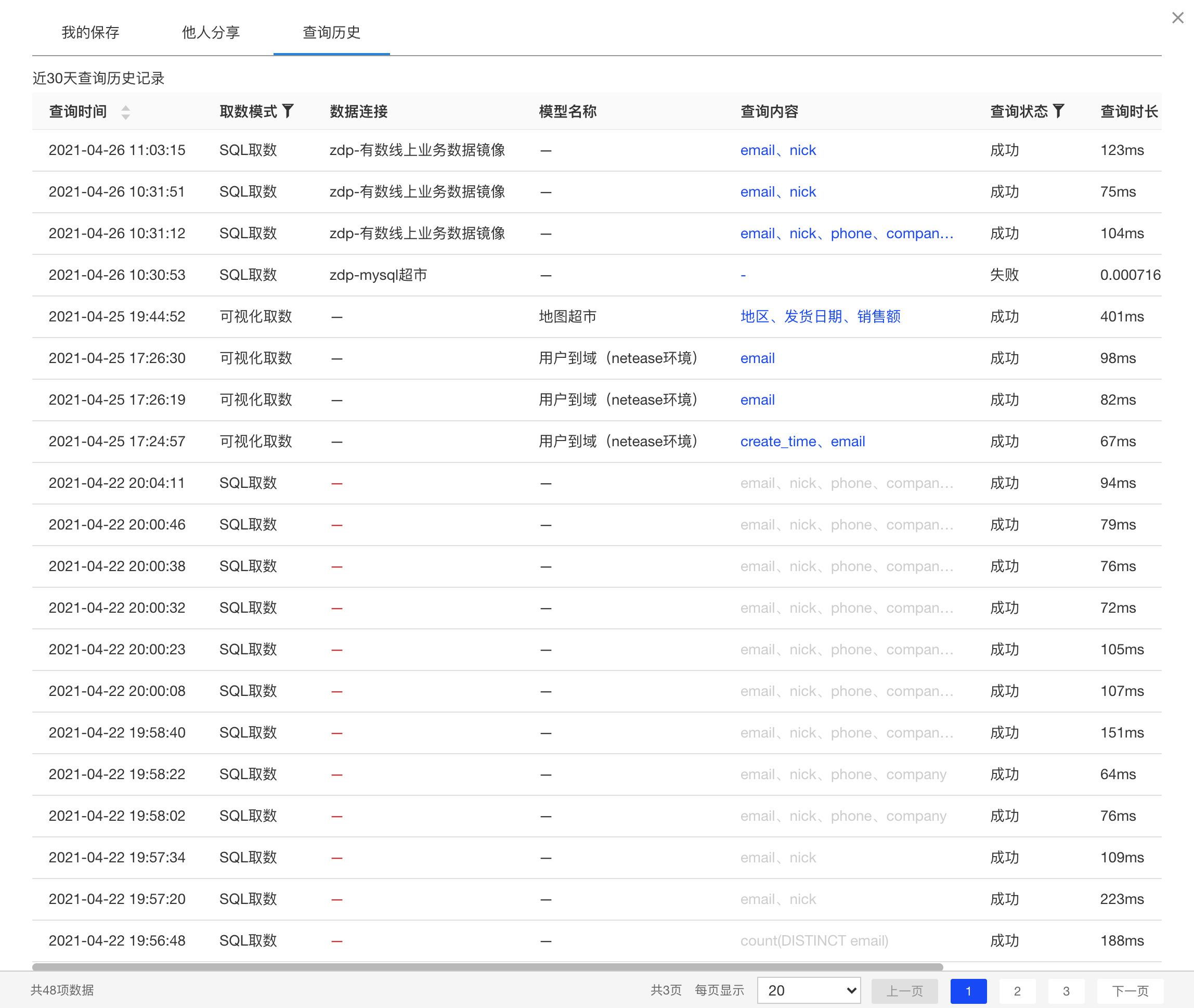
Task: Open filter icon for 查询状态
Action: [x=1058, y=111]
